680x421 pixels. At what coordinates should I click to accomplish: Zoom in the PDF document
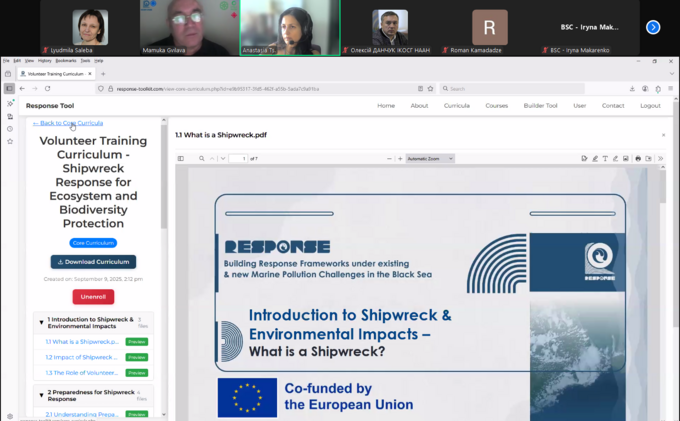pyautogui.click(x=400, y=159)
